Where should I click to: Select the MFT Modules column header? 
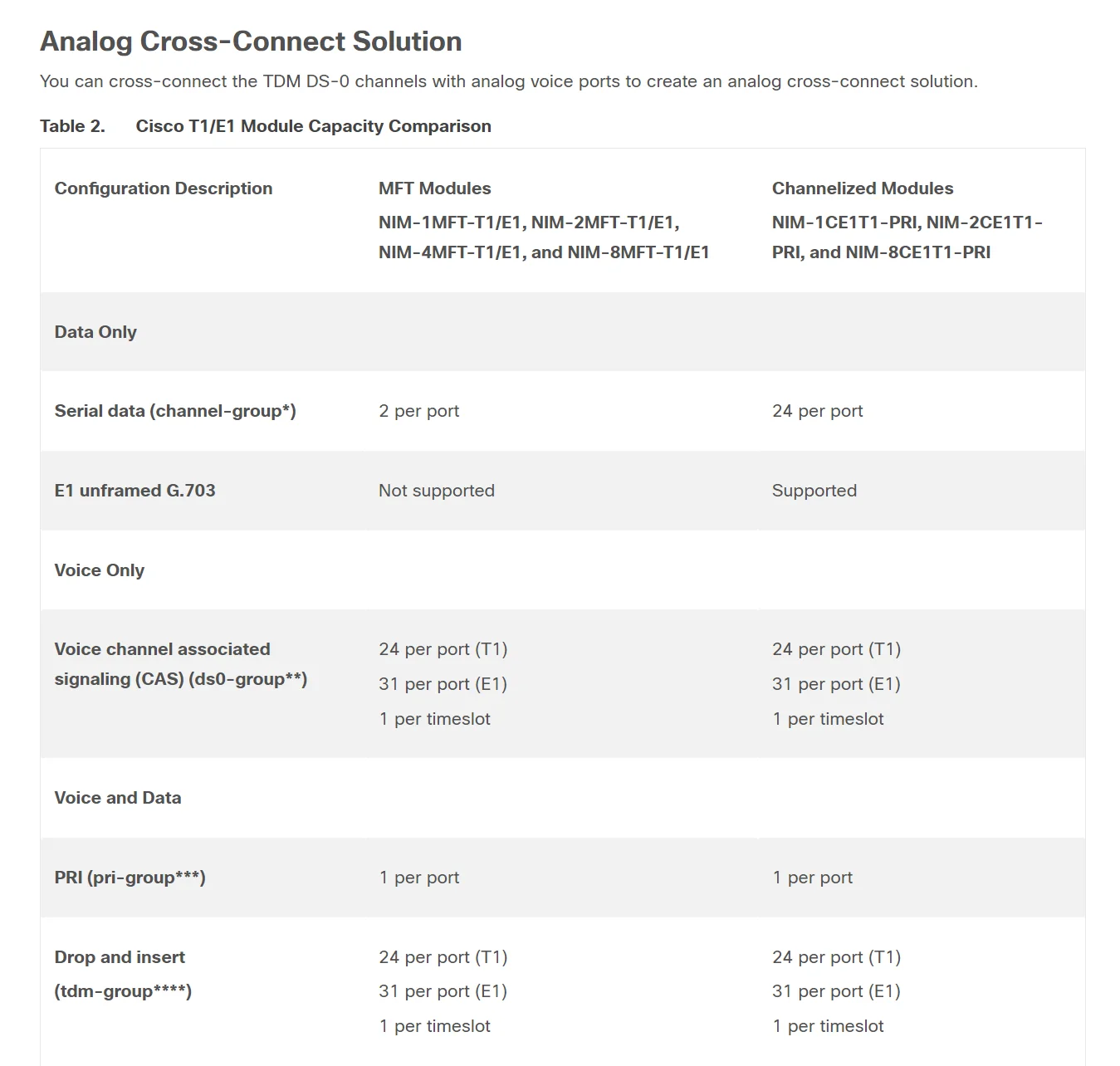(434, 188)
